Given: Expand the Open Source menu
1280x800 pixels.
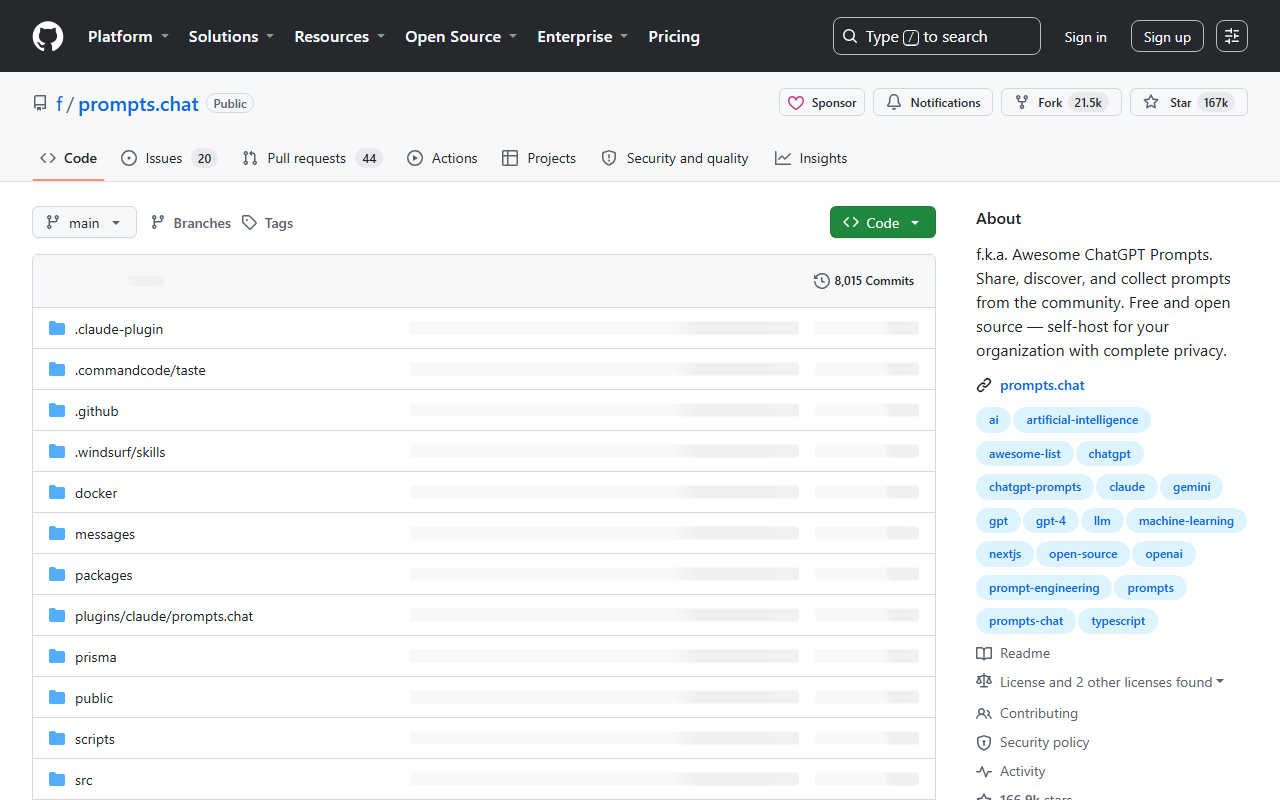Looking at the screenshot, I should click(x=461, y=36).
